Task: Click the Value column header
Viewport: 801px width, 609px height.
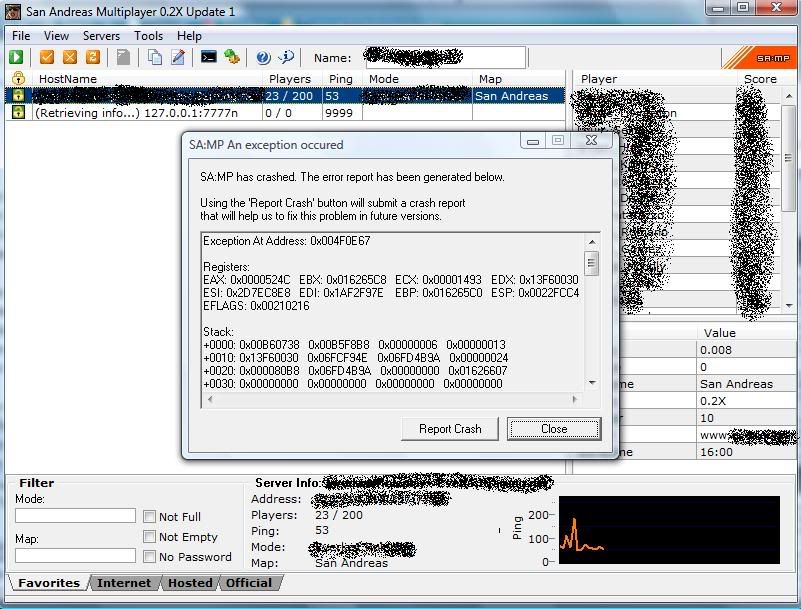Action: coord(746,333)
